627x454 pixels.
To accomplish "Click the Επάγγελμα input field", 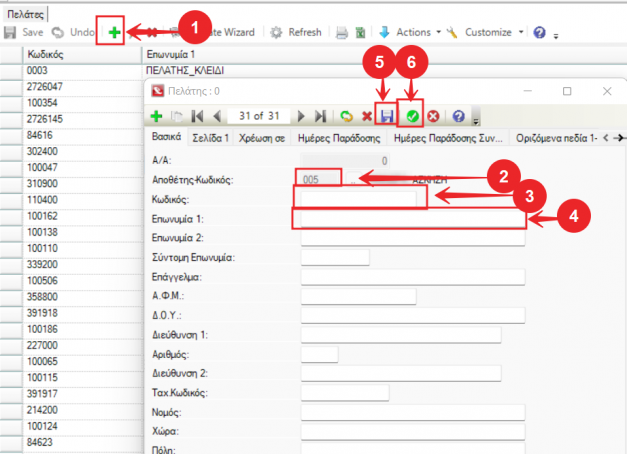I will pyautogui.click(x=413, y=277).
